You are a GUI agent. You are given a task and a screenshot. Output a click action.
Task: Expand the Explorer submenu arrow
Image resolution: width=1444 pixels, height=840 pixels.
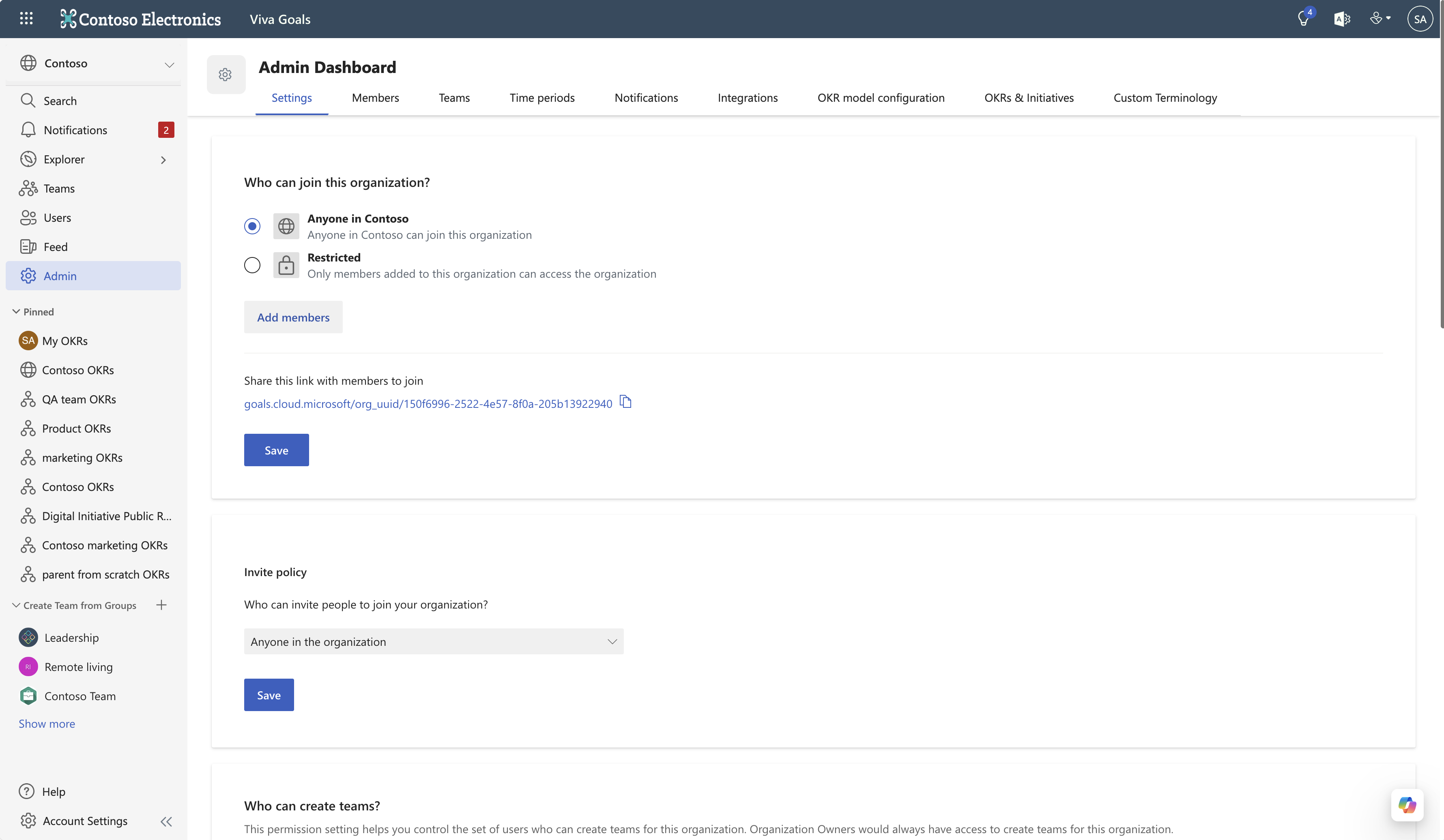(x=163, y=160)
